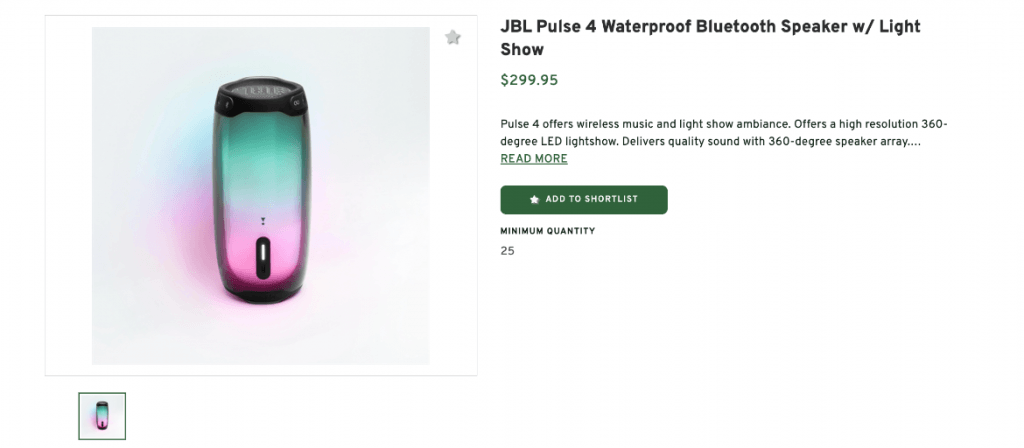Click the minimum quantity value 25

(x=507, y=251)
